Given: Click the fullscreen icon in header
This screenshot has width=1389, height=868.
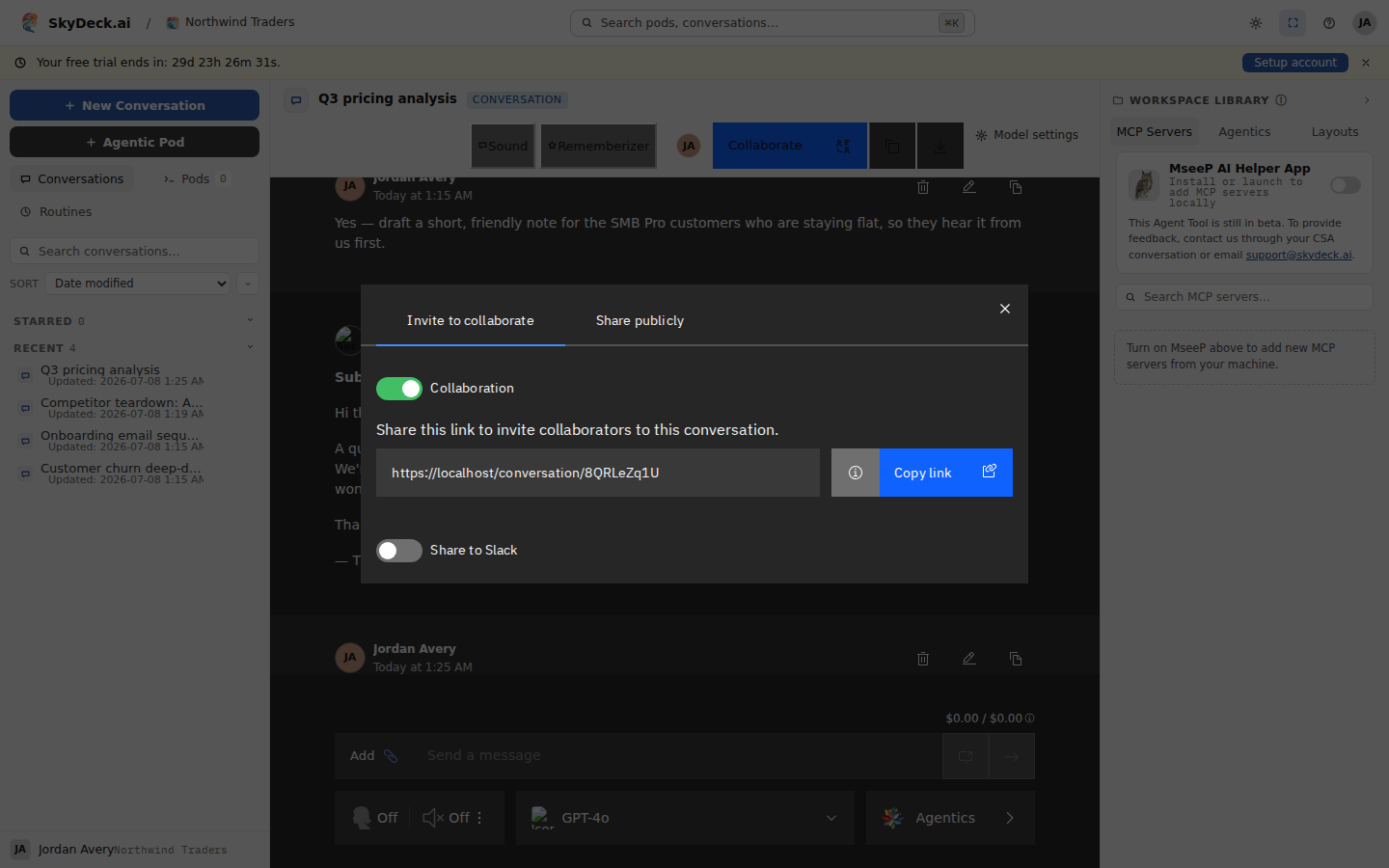Looking at the screenshot, I should [x=1293, y=23].
